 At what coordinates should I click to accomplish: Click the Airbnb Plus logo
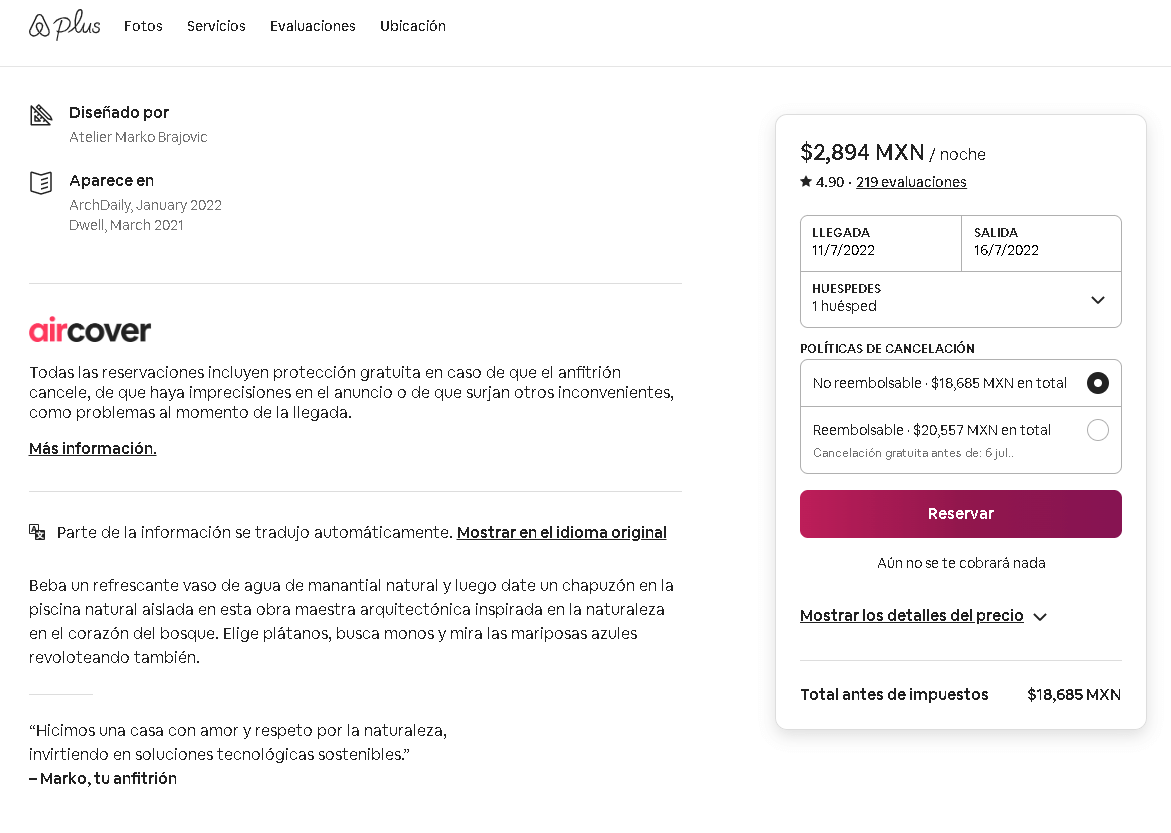click(65, 25)
